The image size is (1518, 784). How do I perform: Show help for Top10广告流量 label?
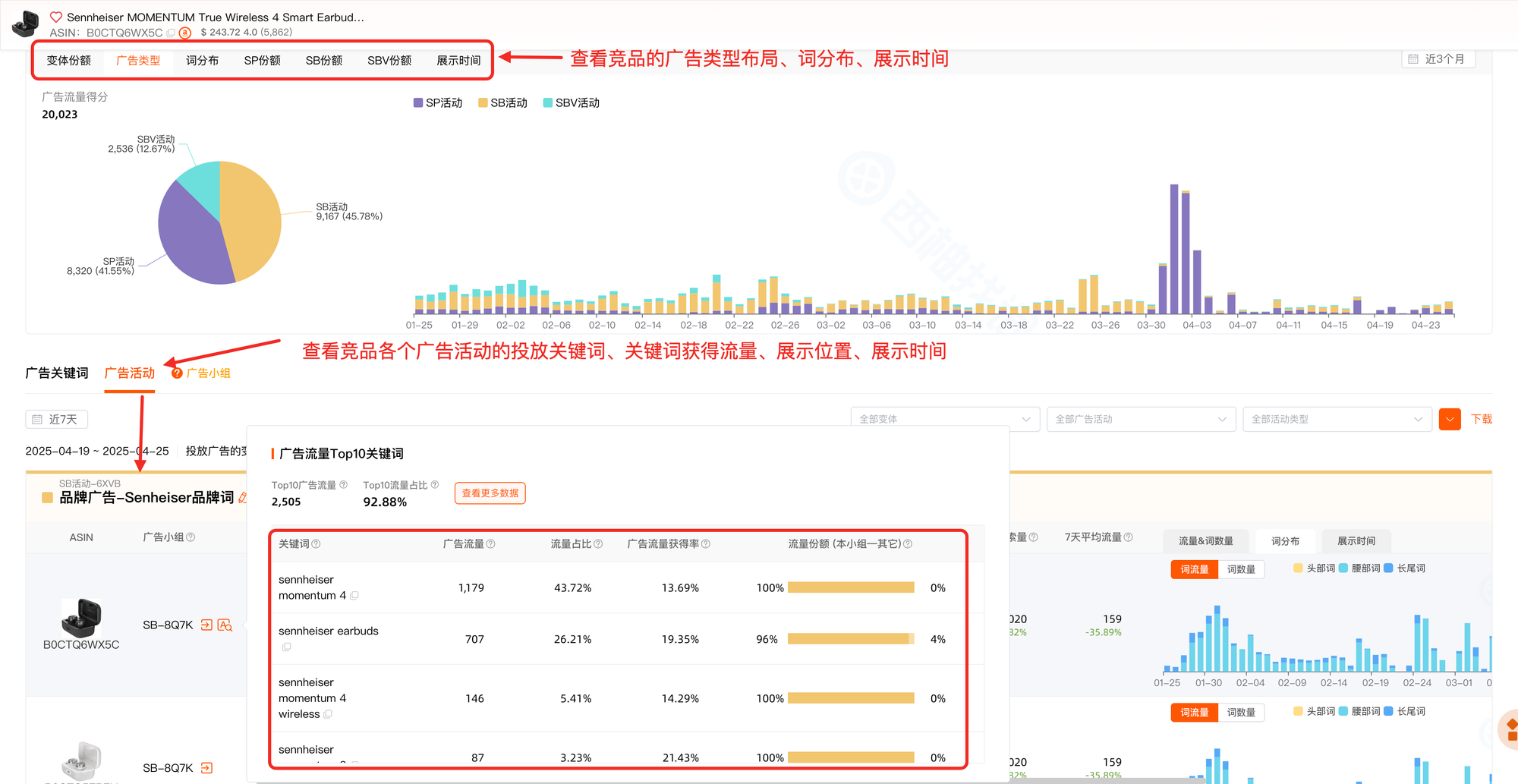[343, 485]
